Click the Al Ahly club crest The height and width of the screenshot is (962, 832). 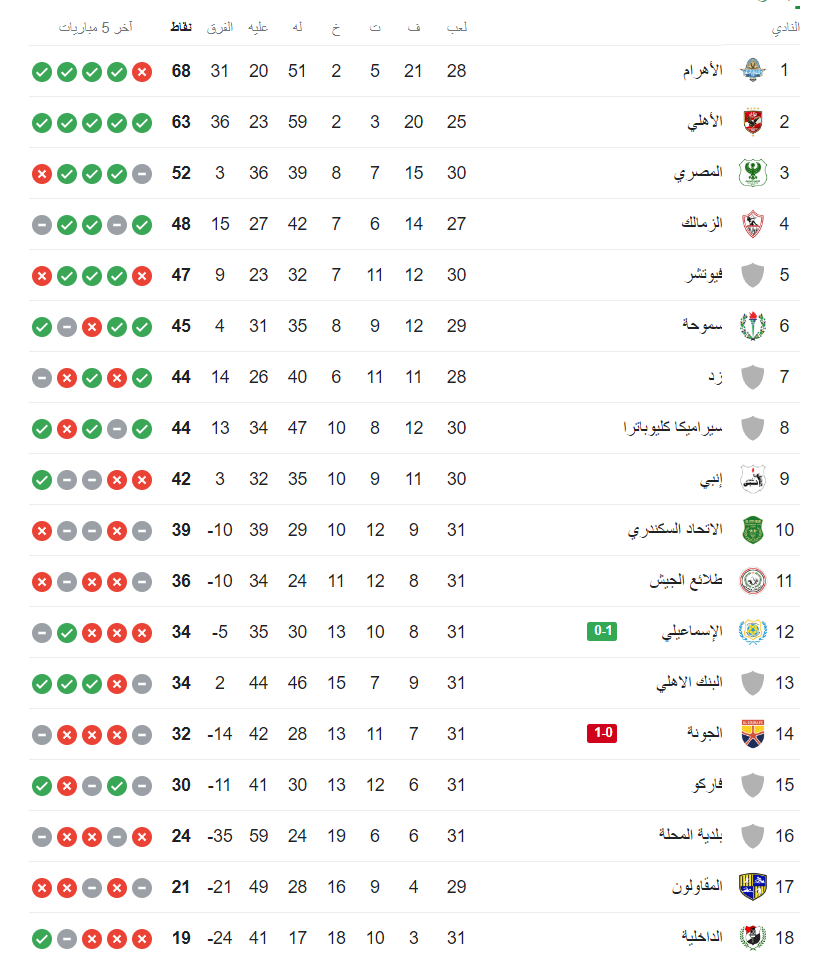(x=753, y=122)
